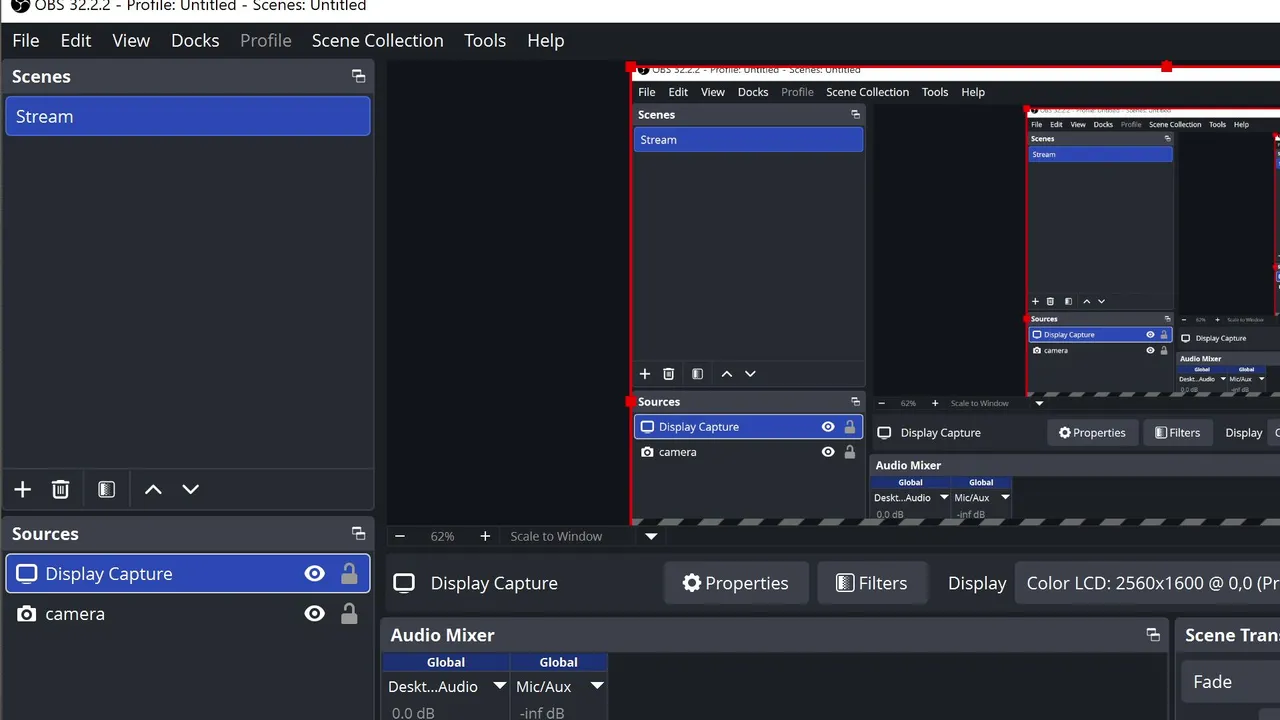Click the Global header above Mic/Aux

click(x=558, y=662)
